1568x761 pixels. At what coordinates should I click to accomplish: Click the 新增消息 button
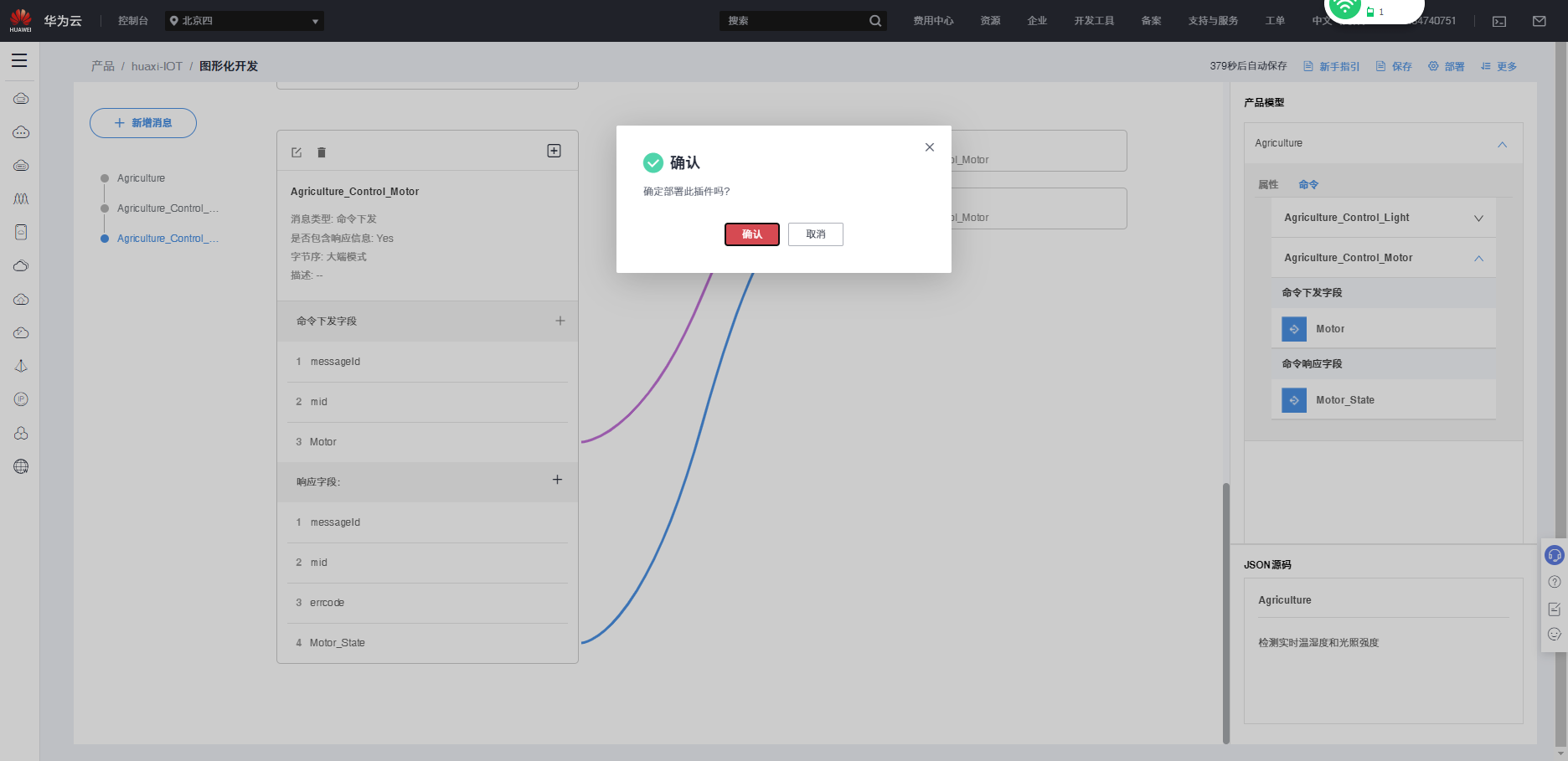[x=143, y=123]
